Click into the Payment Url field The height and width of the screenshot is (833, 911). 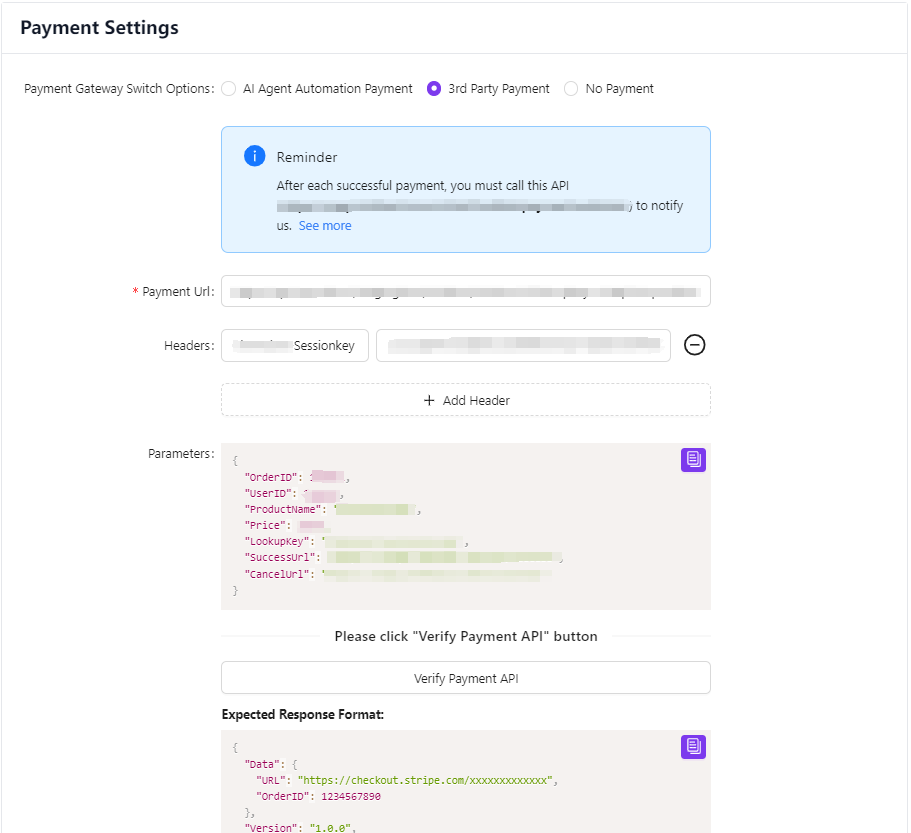(465, 291)
